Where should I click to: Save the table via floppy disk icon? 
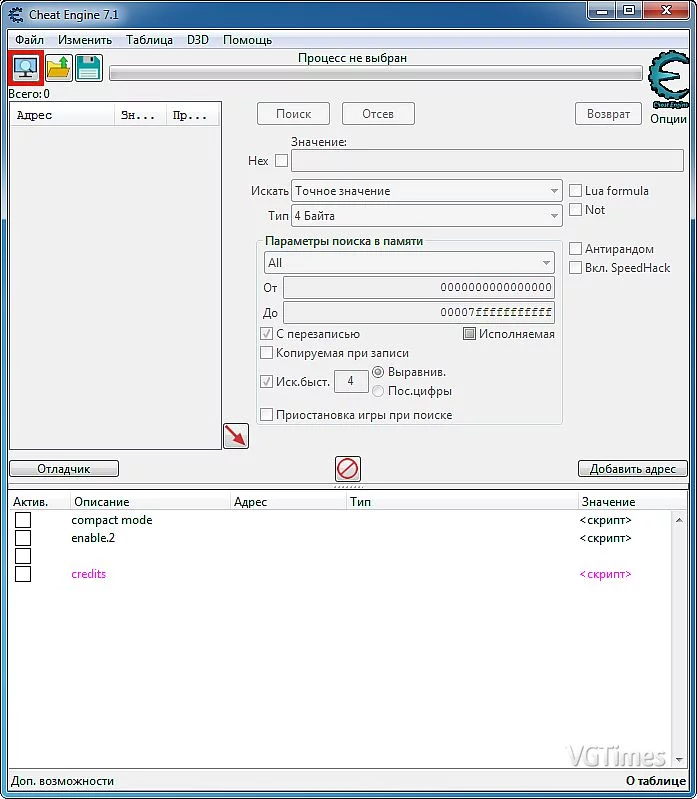coord(89,68)
